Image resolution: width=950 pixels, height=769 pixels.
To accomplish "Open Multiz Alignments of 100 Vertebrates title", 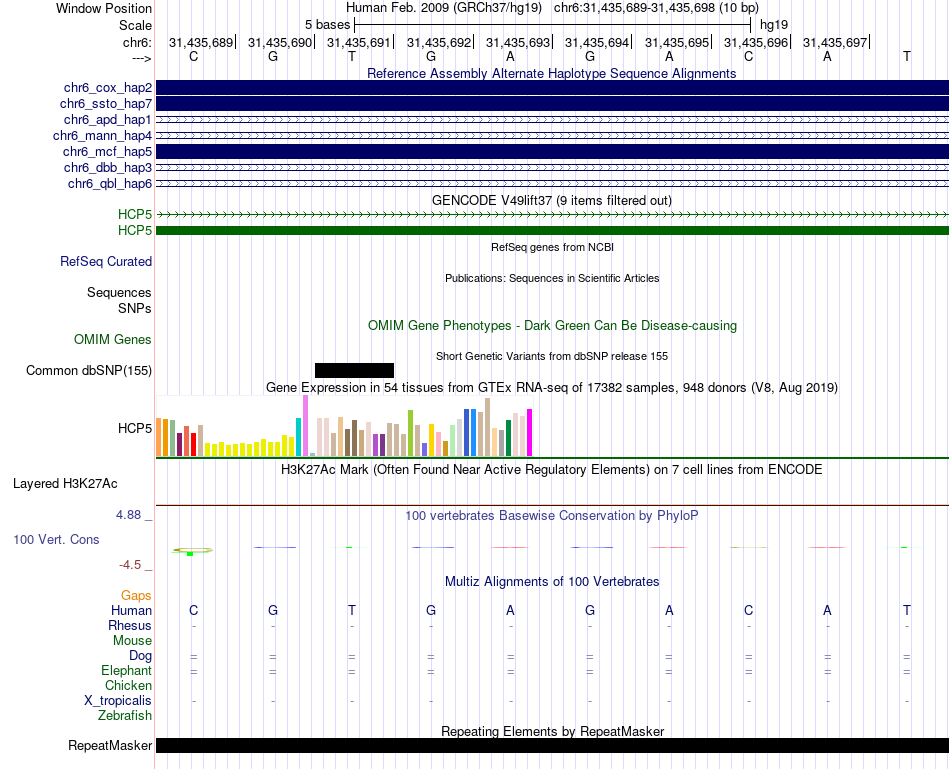I will (x=552, y=582).
